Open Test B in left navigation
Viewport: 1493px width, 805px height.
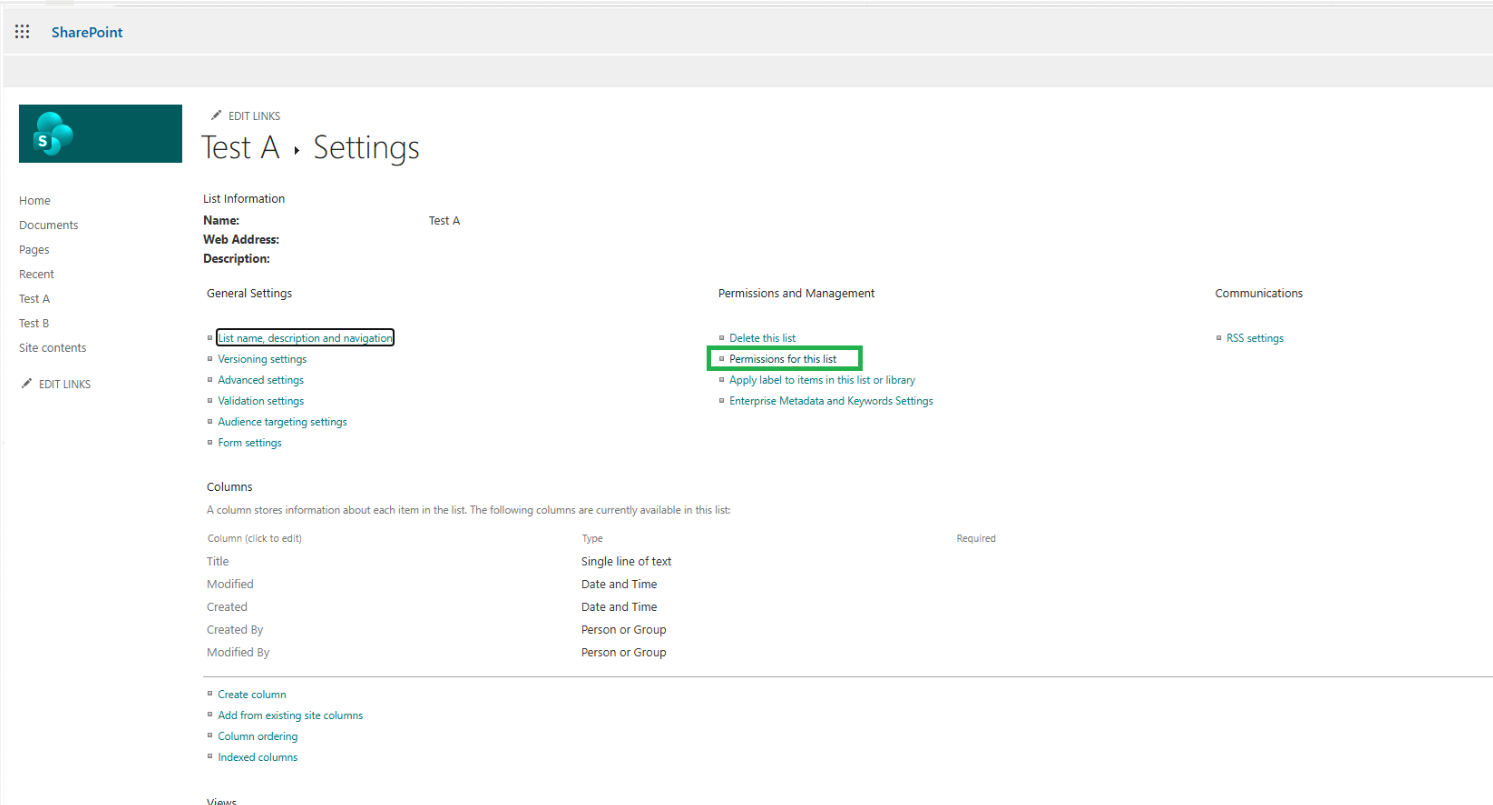[x=34, y=323]
